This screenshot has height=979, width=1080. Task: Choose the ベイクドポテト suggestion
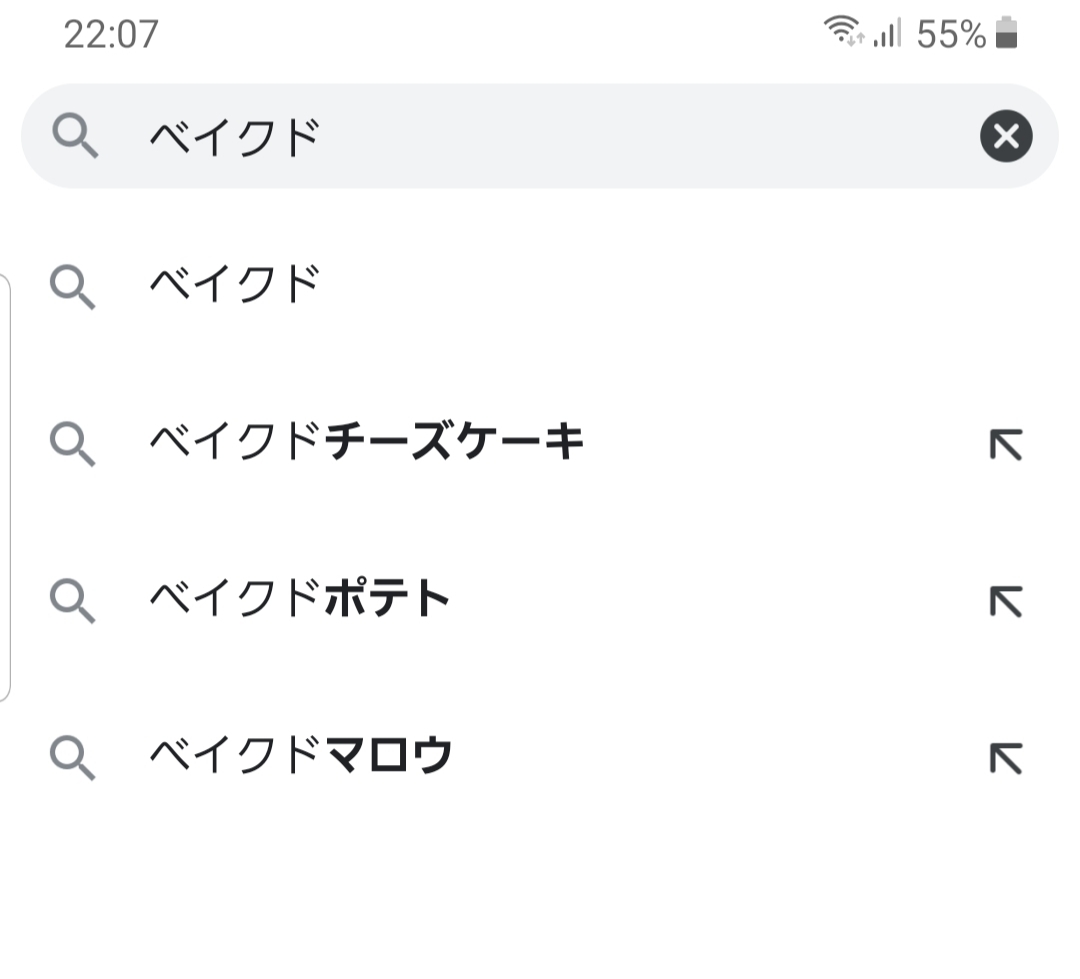pyautogui.click(x=300, y=599)
